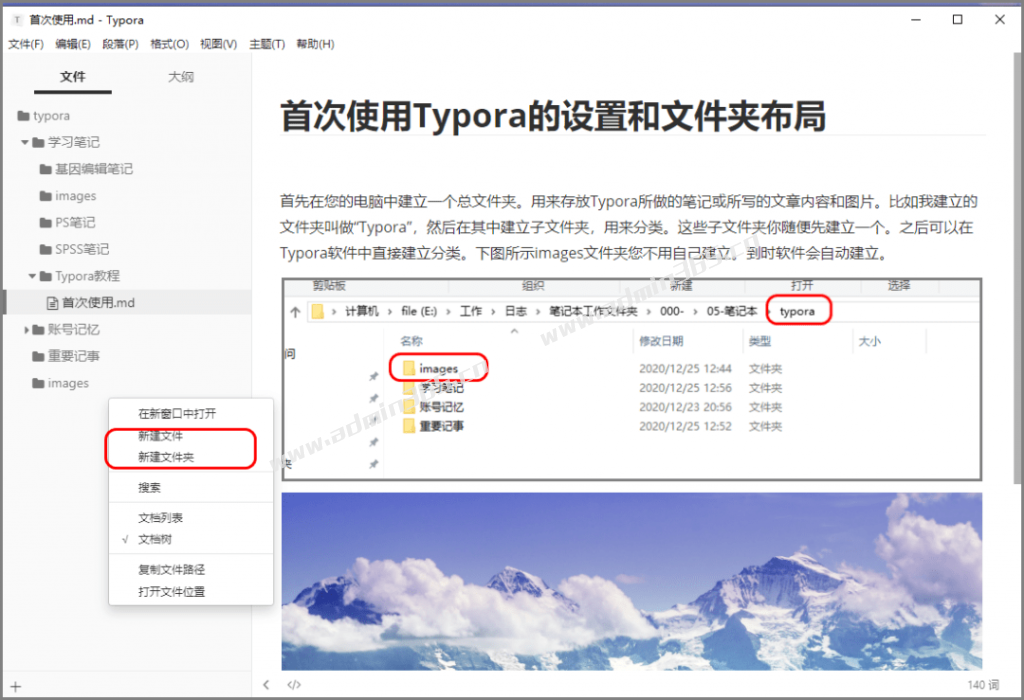Screen dimensions: 1024x700
Task: Click the Typora教程 folder icon
Action: coord(46,276)
